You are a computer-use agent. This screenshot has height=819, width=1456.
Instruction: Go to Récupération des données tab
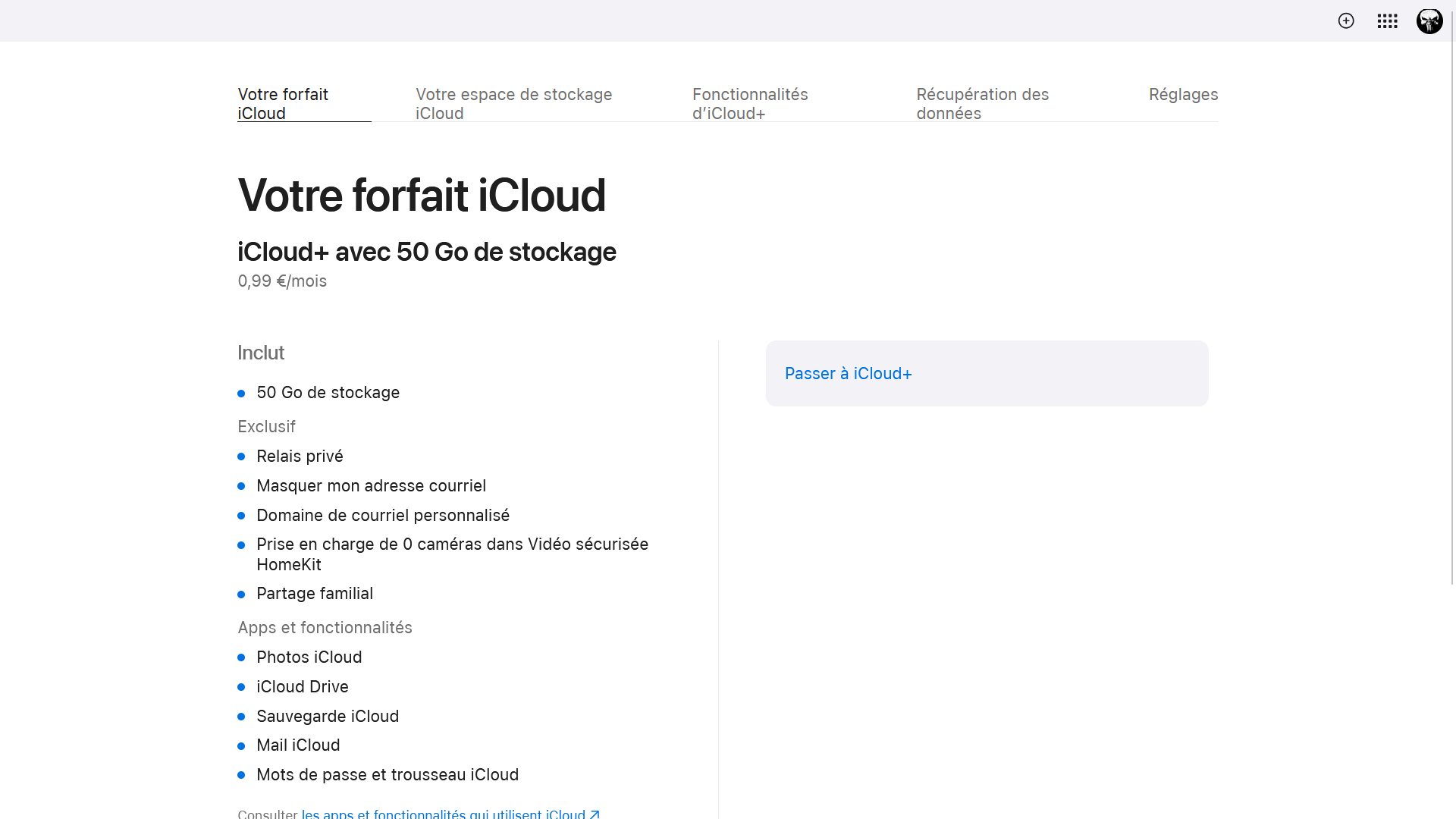982,104
